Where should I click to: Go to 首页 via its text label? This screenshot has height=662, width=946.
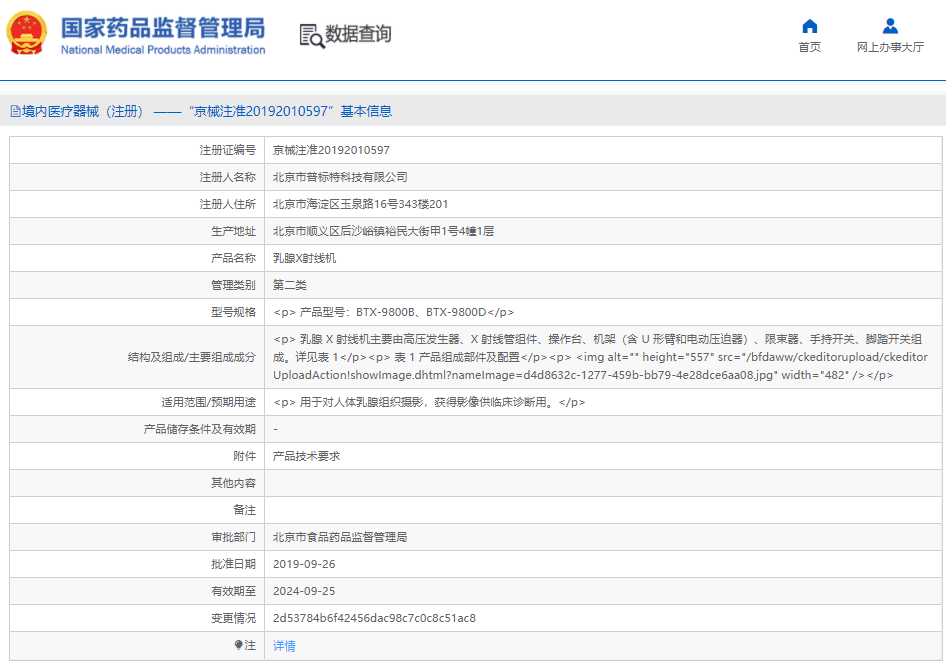pos(810,48)
